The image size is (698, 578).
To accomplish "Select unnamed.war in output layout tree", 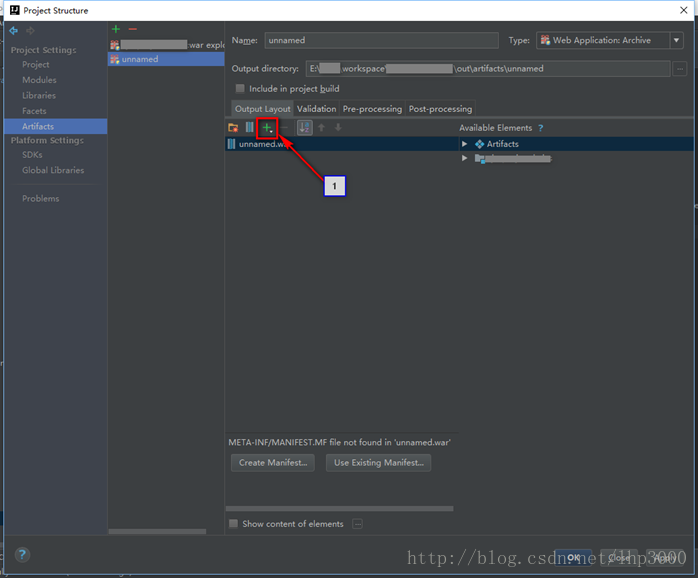I will tap(342, 144).
